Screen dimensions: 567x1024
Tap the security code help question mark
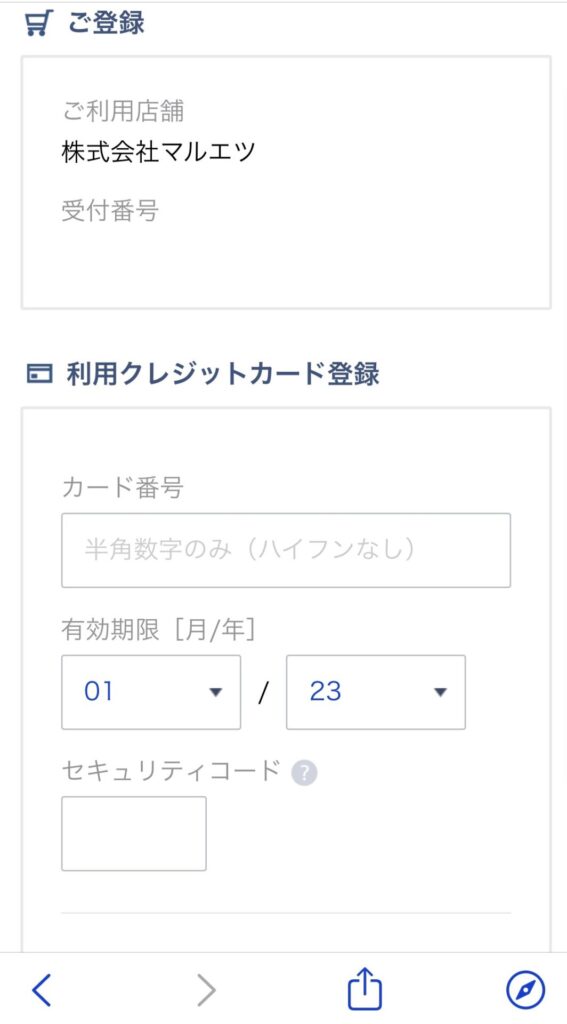(304, 774)
